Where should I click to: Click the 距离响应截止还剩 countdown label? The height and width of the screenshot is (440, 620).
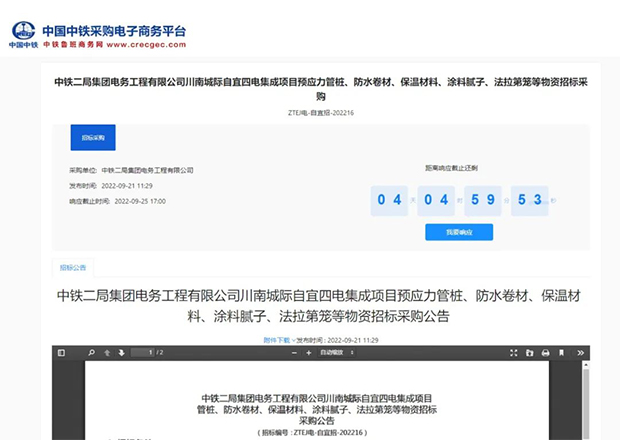click(451, 168)
